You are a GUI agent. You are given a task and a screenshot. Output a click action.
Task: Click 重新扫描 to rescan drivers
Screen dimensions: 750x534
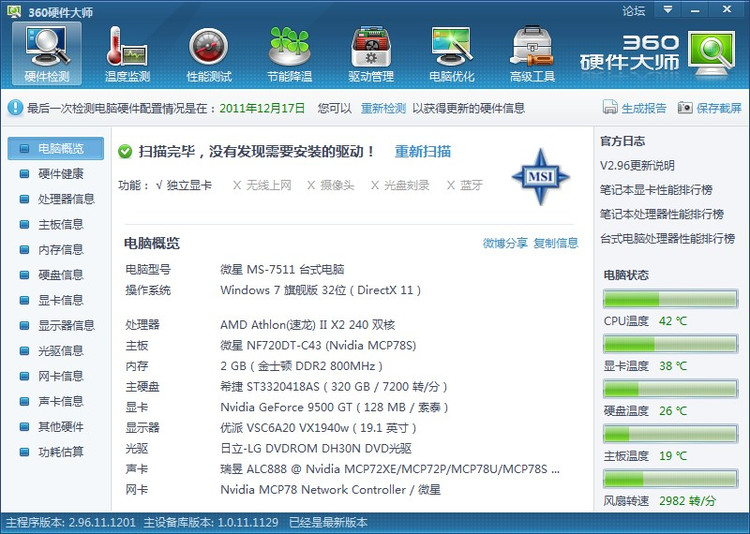click(423, 152)
